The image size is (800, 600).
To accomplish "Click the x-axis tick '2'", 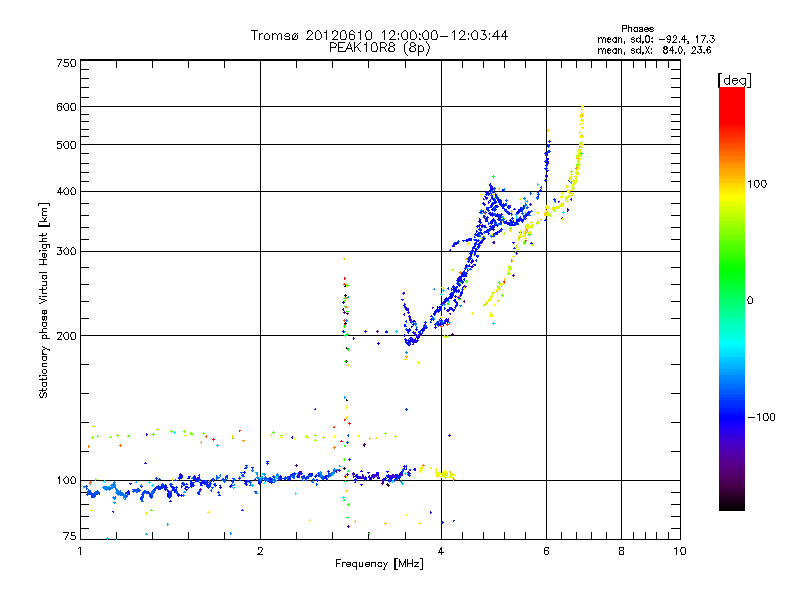I will 260,551.
